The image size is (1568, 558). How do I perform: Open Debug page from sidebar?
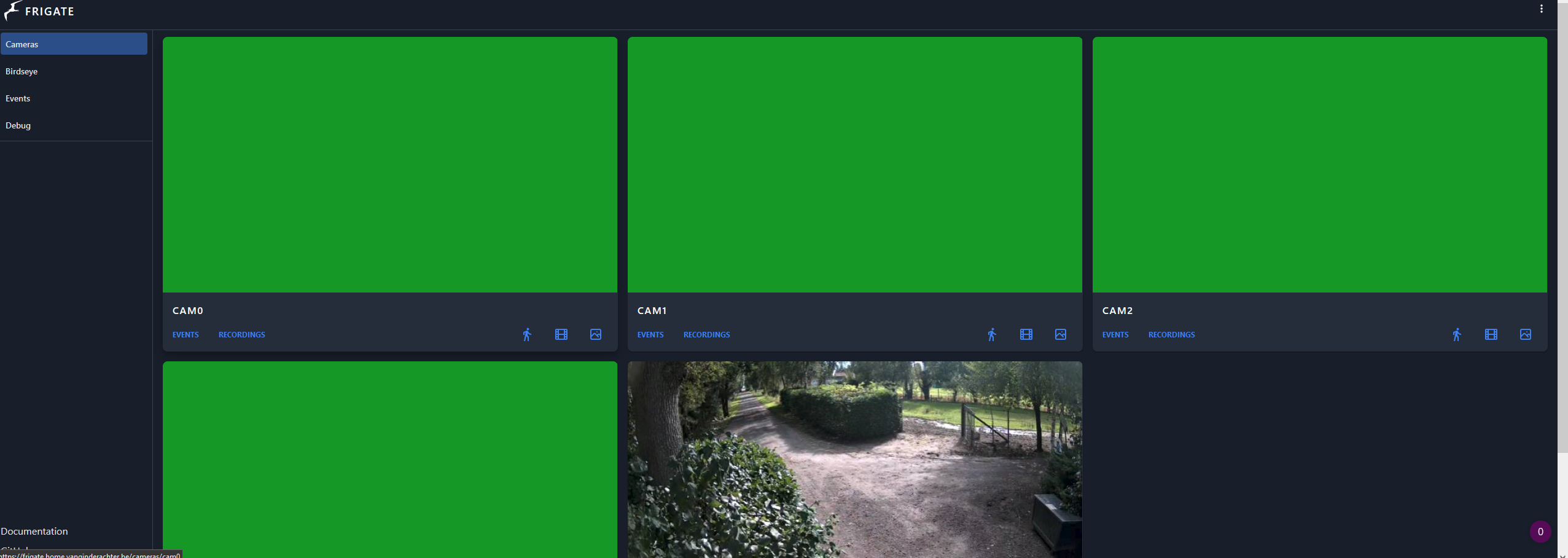pyautogui.click(x=74, y=125)
